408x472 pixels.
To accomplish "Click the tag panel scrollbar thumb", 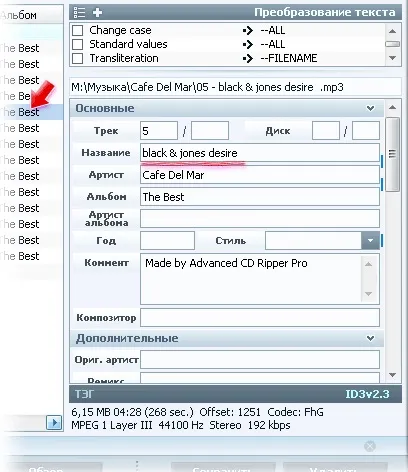I will coord(392,154).
